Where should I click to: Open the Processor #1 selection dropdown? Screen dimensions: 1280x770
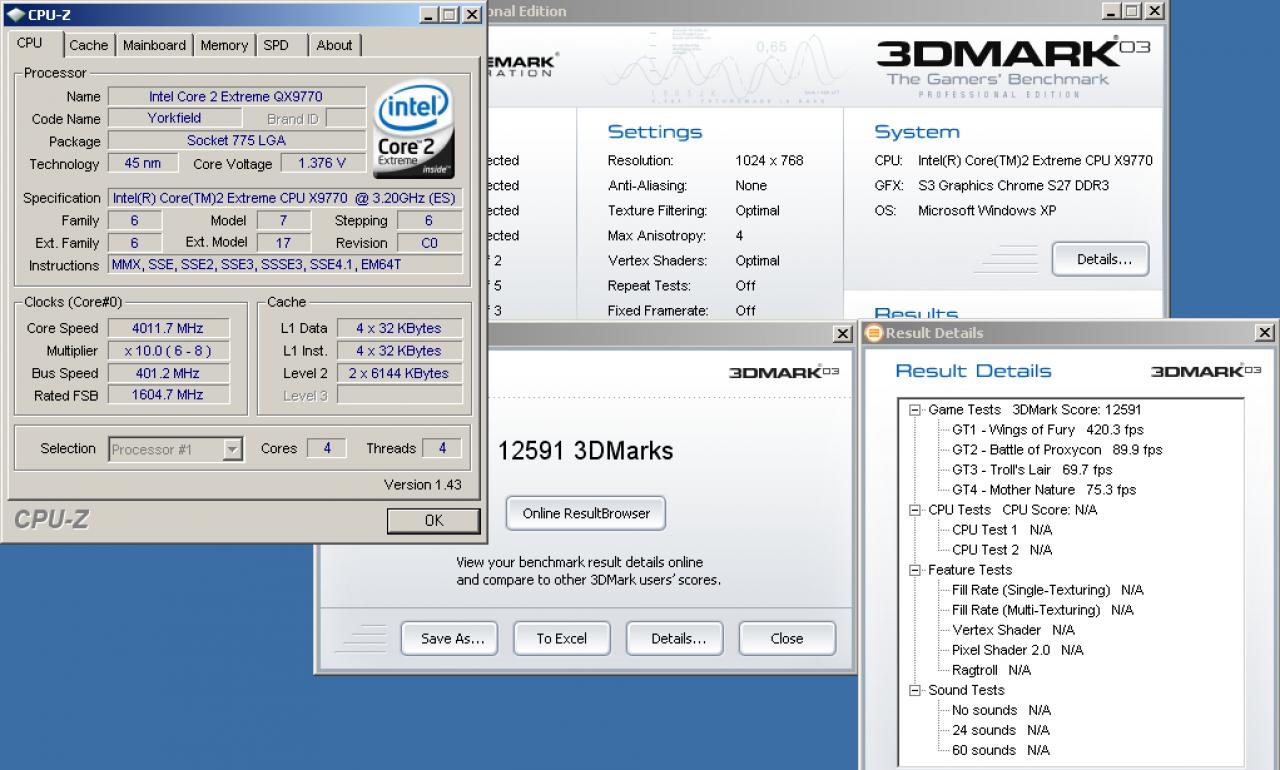(176, 449)
